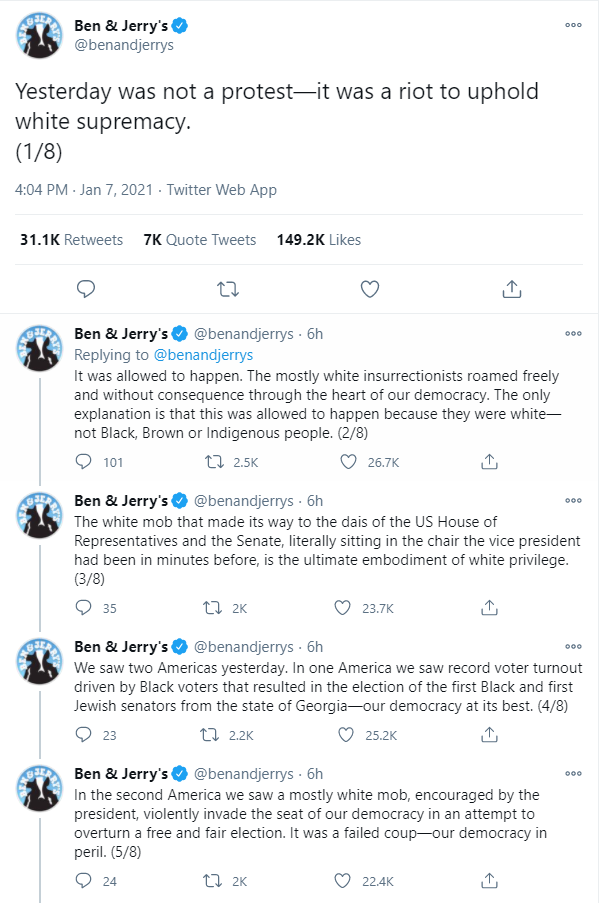
Task: View the 31.1K Retweets list
Action: (x=71, y=240)
